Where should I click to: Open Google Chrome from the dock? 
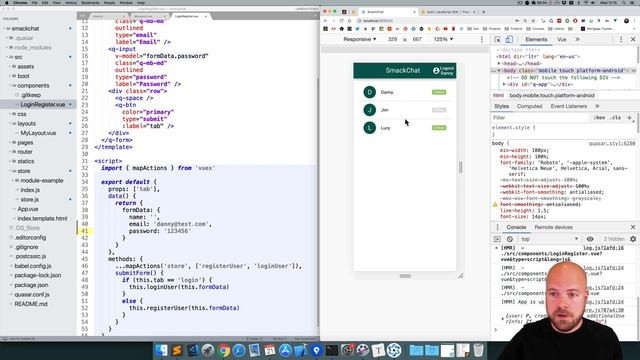pyautogui.click(x=223, y=350)
